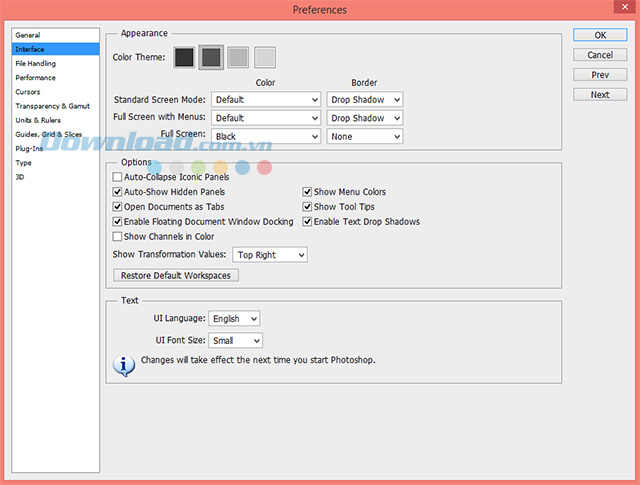This screenshot has height=485, width=640.
Task: Select the dark gray color theme swatch
Action: pyautogui.click(x=211, y=57)
